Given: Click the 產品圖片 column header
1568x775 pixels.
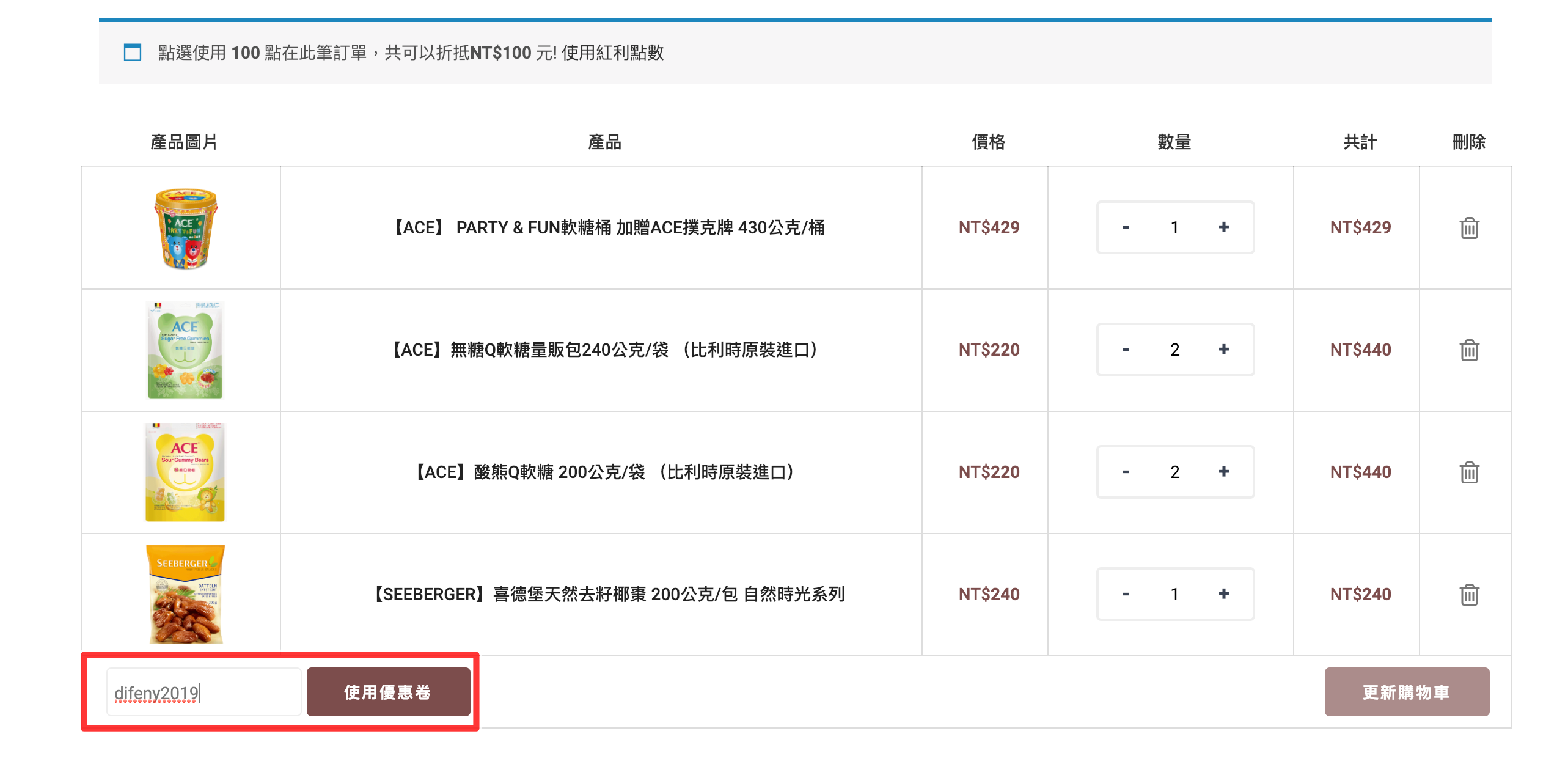Looking at the screenshot, I should (x=184, y=142).
